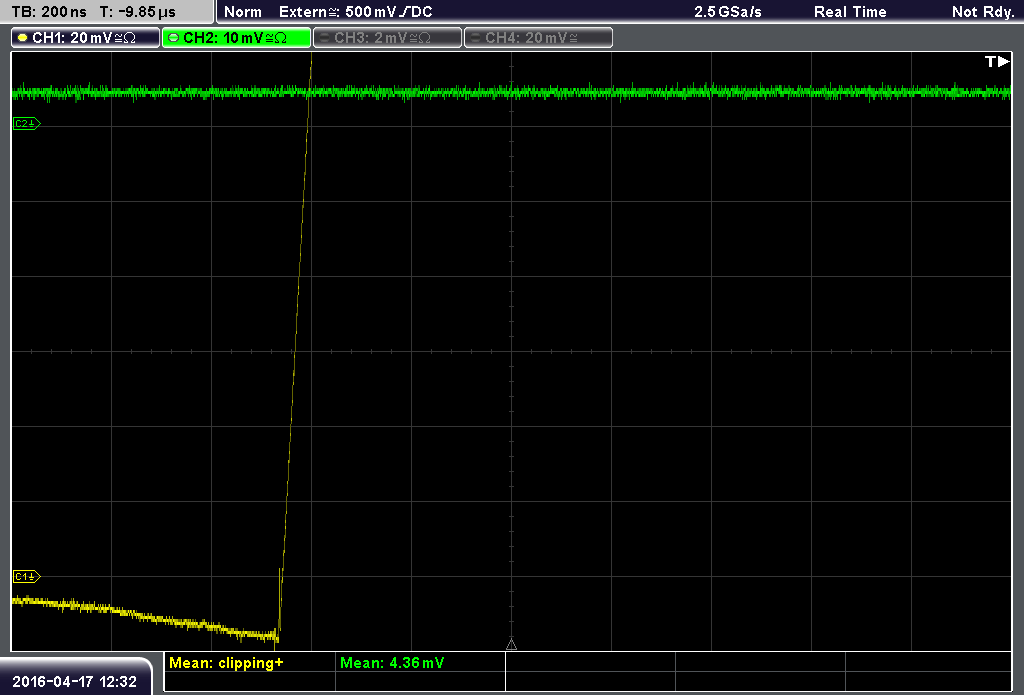
Task: Click the C1 ground level marker
Action: pyautogui.click(x=26, y=577)
